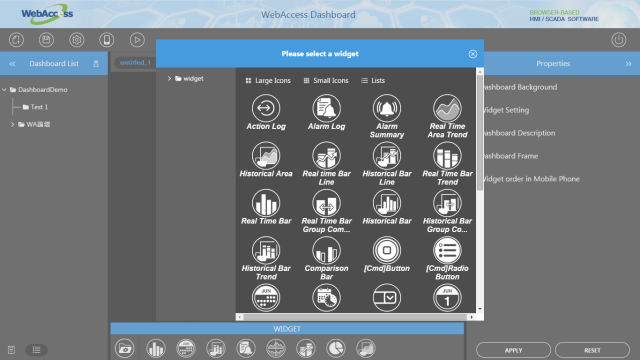This screenshot has width=640, height=360.
Task: Open widget folder icon in bottom bar
Action: click(x=124, y=349)
